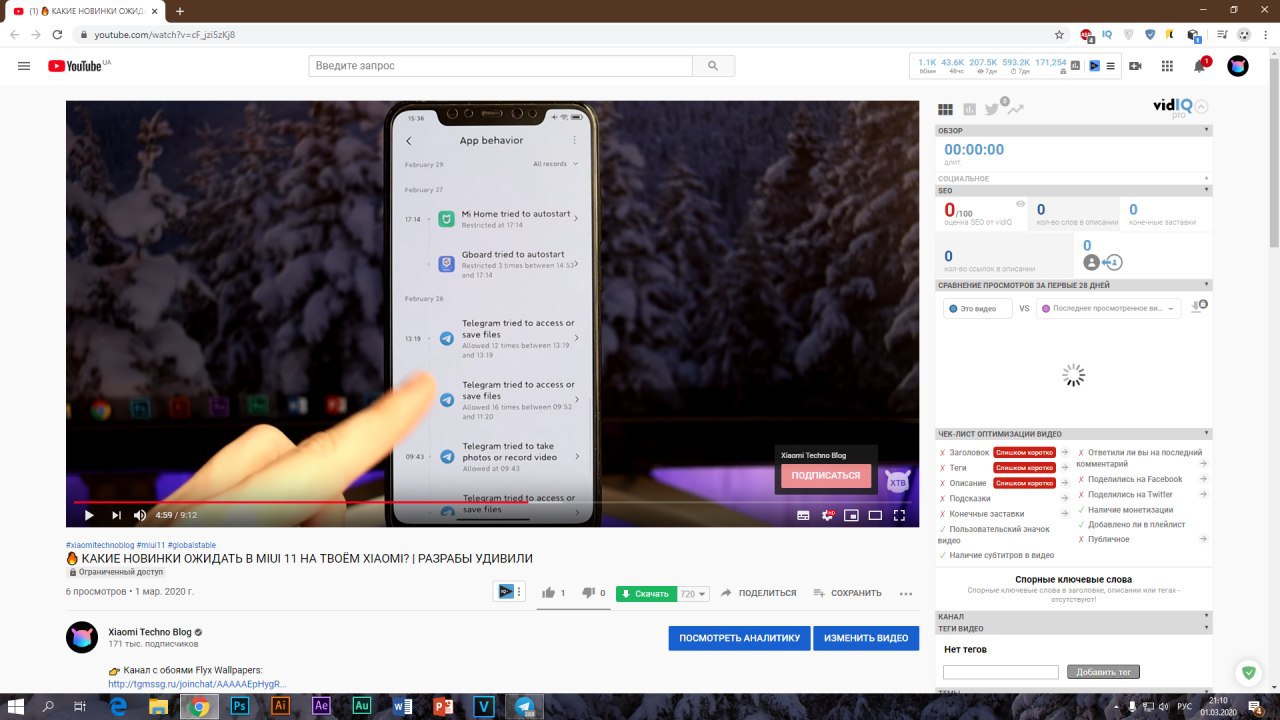Screen dimensions: 1280x720
Task: Click ПОДЕЛИТЬСЯ share option
Action: tap(758, 593)
